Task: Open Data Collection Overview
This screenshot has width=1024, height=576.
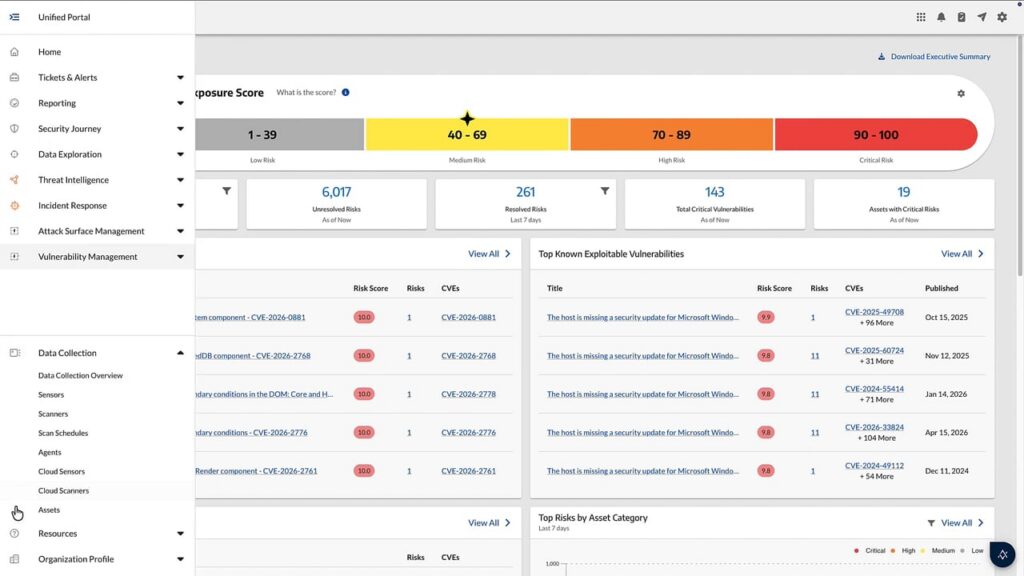Action: [x=80, y=376]
